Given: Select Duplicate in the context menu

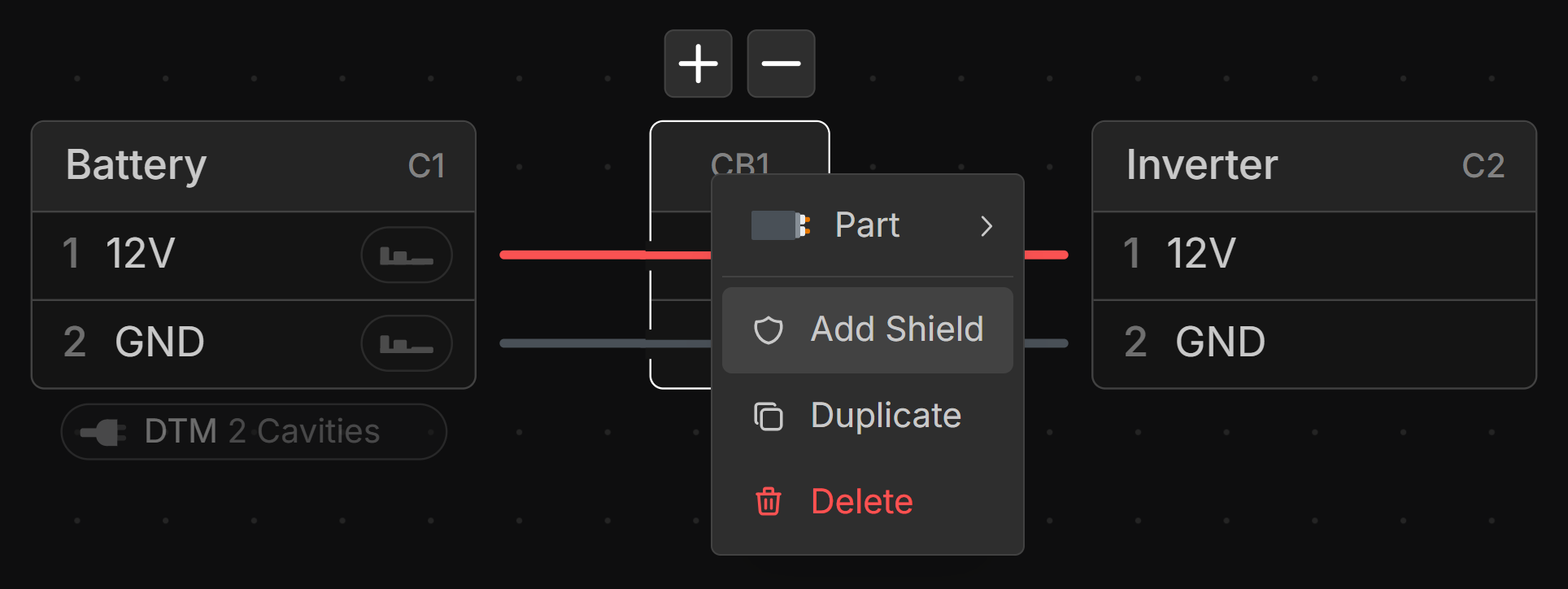Looking at the screenshot, I should pos(886,416).
